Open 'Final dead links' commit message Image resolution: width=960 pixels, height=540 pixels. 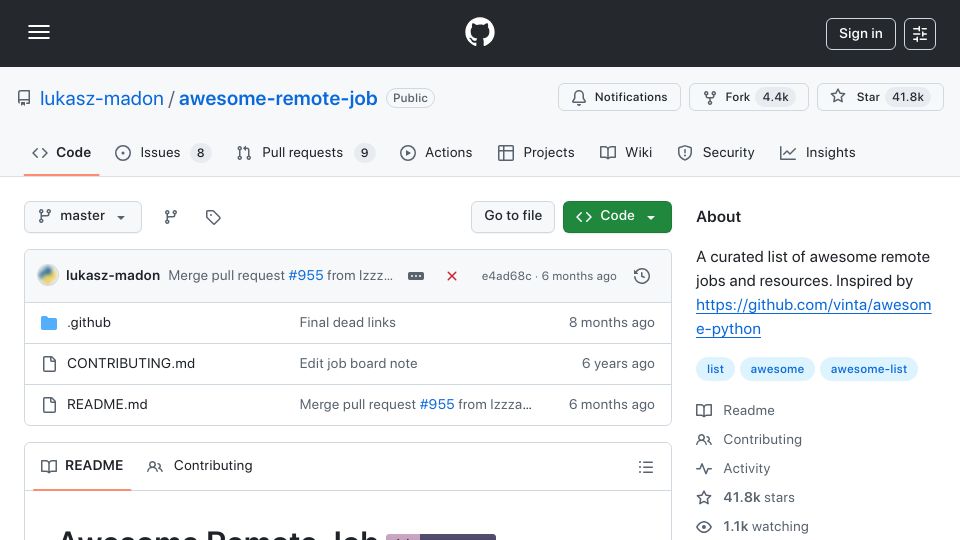[x=347, y=323]
